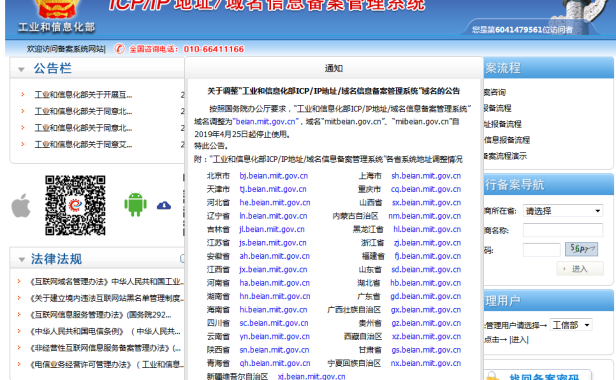The width and height of the screenshot is (616, 380).
Task: Open sh.beian.miit.gov.cn Shanghai link
Action: [426, 176]
